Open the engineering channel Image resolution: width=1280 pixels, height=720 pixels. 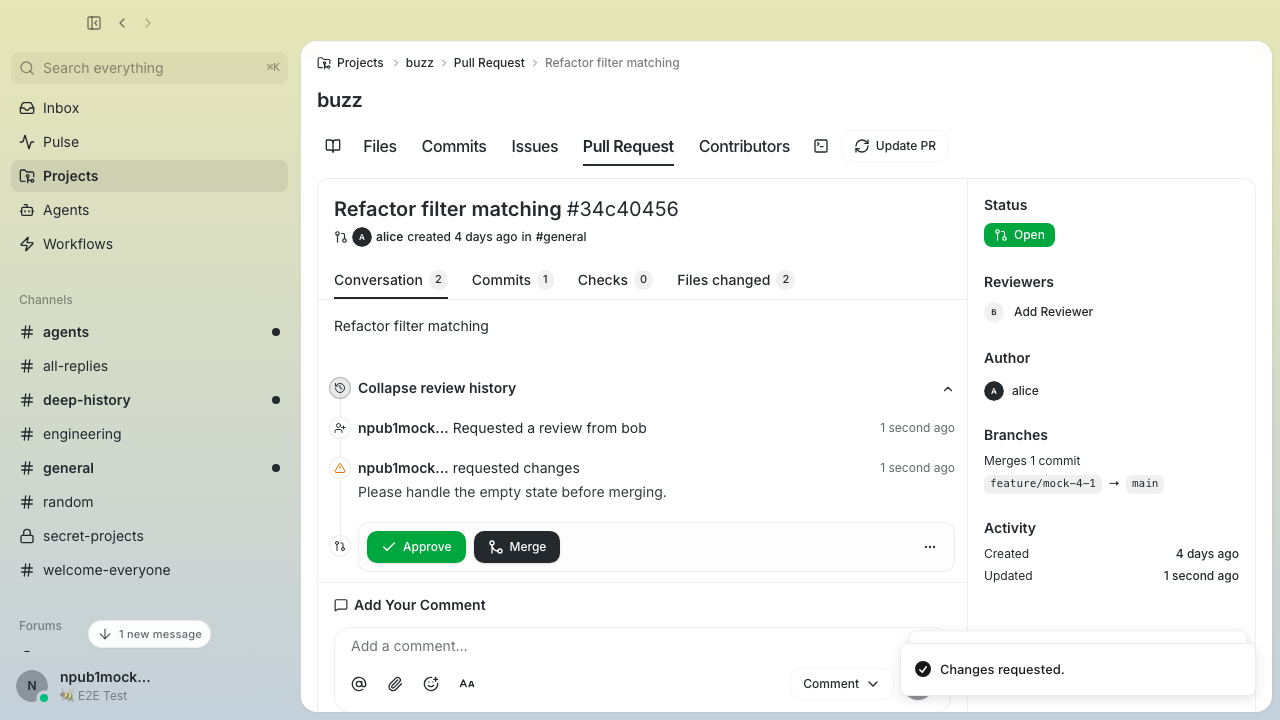(150, 434)
